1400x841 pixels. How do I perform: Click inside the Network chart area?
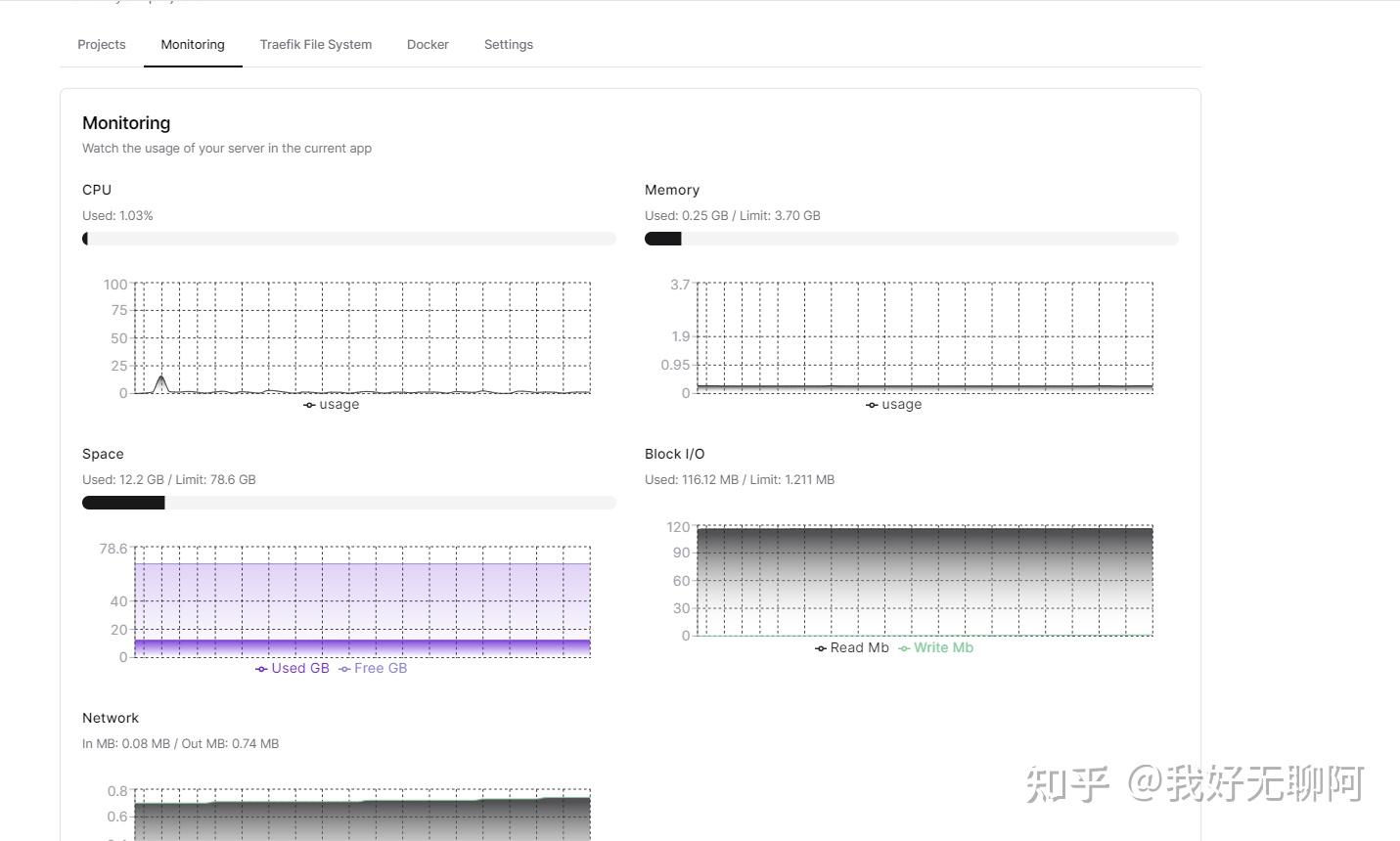pos(362,812)
